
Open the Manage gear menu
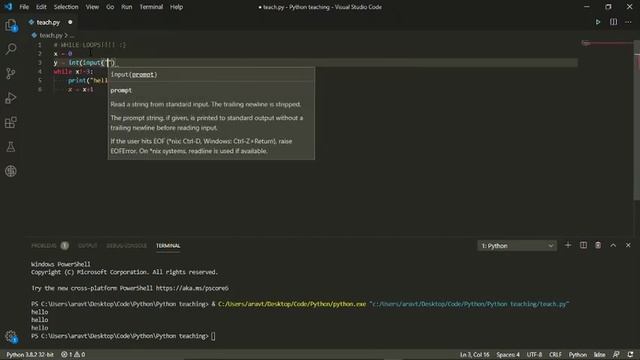click(x=11, y=337)
